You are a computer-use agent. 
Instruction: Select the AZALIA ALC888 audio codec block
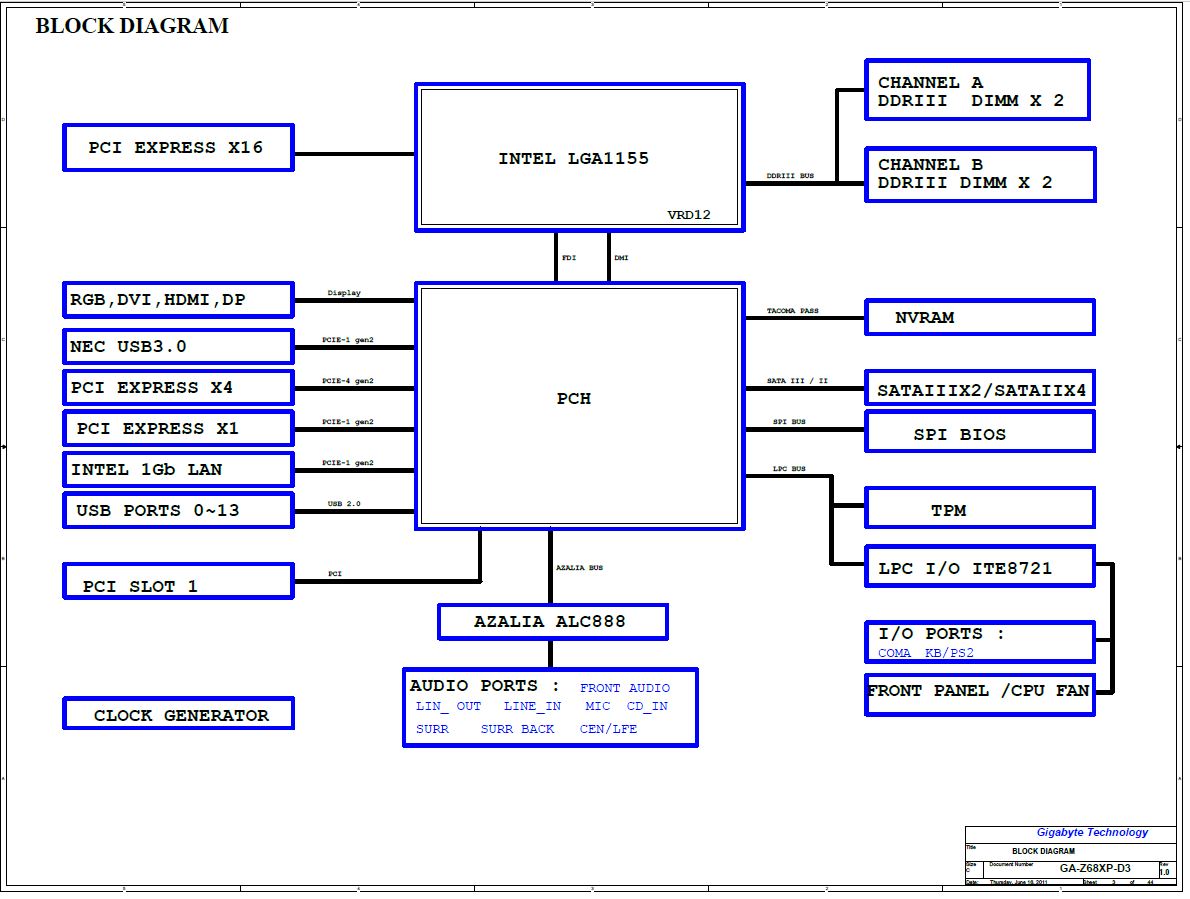552,622
